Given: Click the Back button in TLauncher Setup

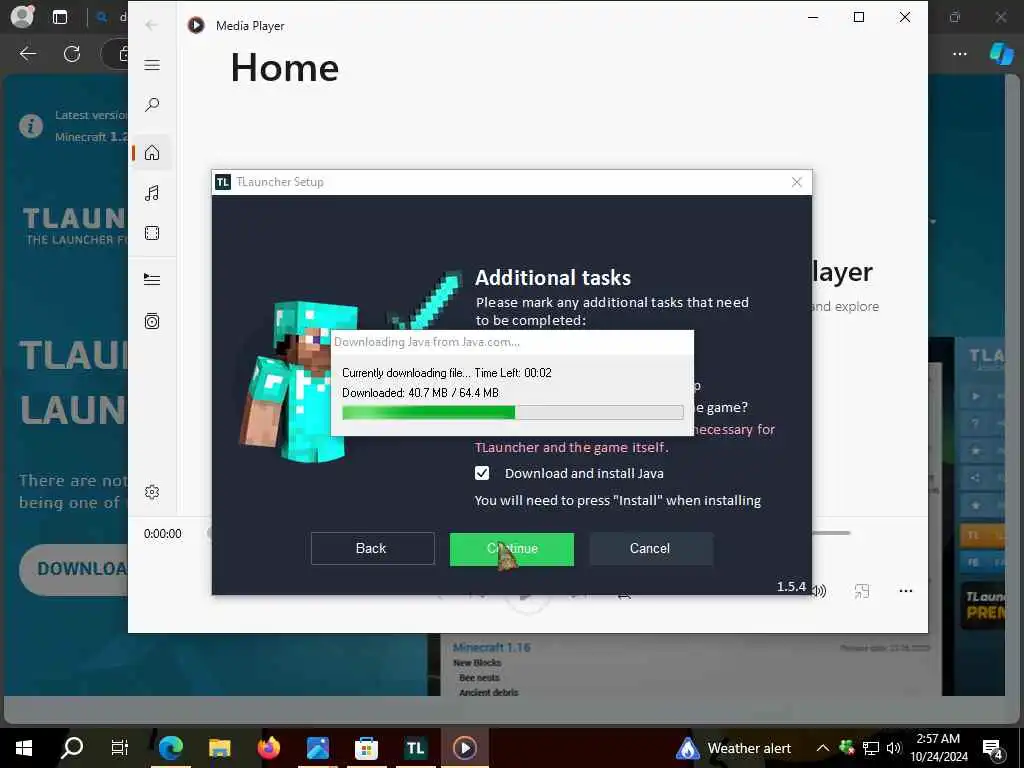Looking at the screenshot, I should pyautogui.click(x=372, y=549).
